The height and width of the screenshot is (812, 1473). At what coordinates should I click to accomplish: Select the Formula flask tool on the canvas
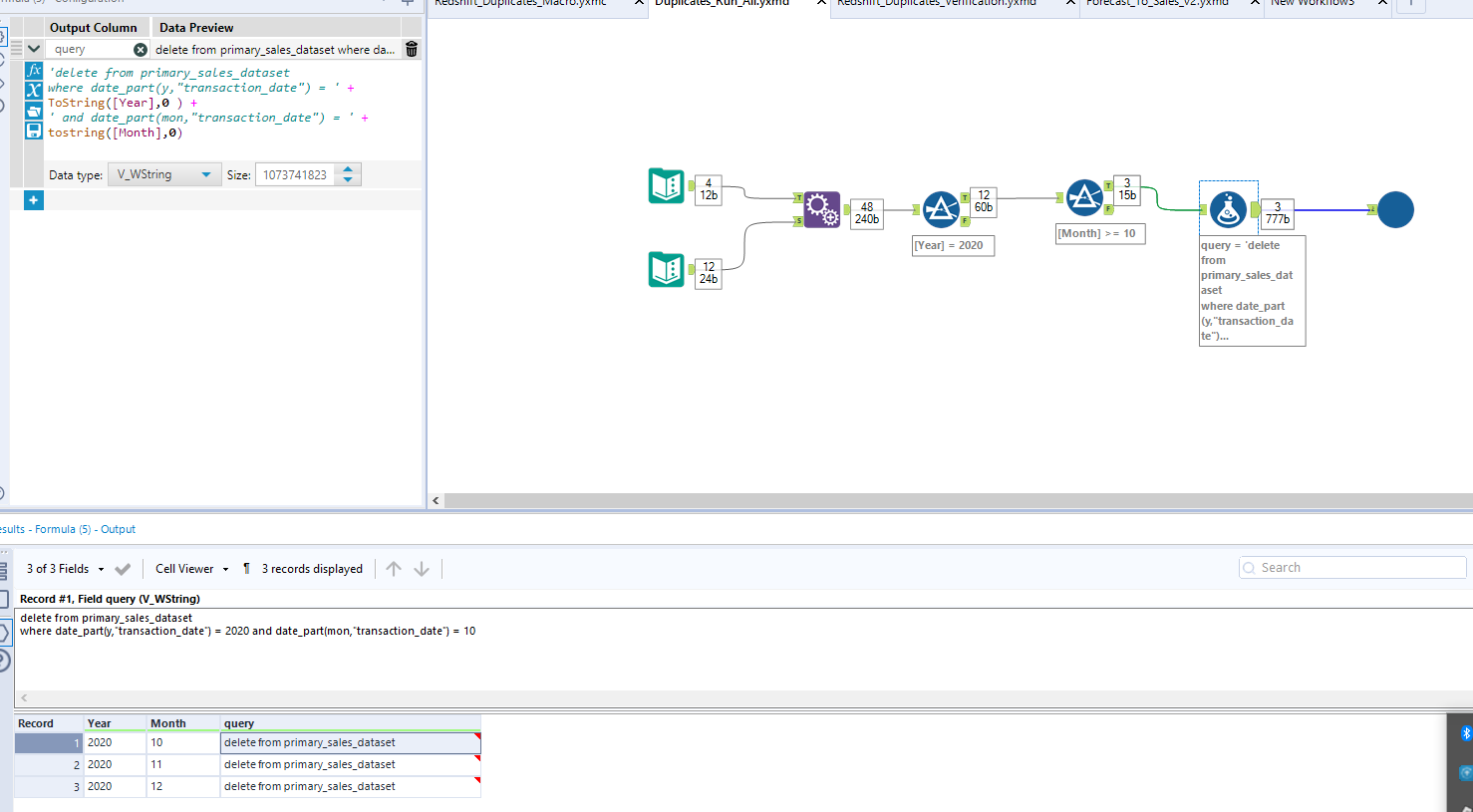(1228, 209)
